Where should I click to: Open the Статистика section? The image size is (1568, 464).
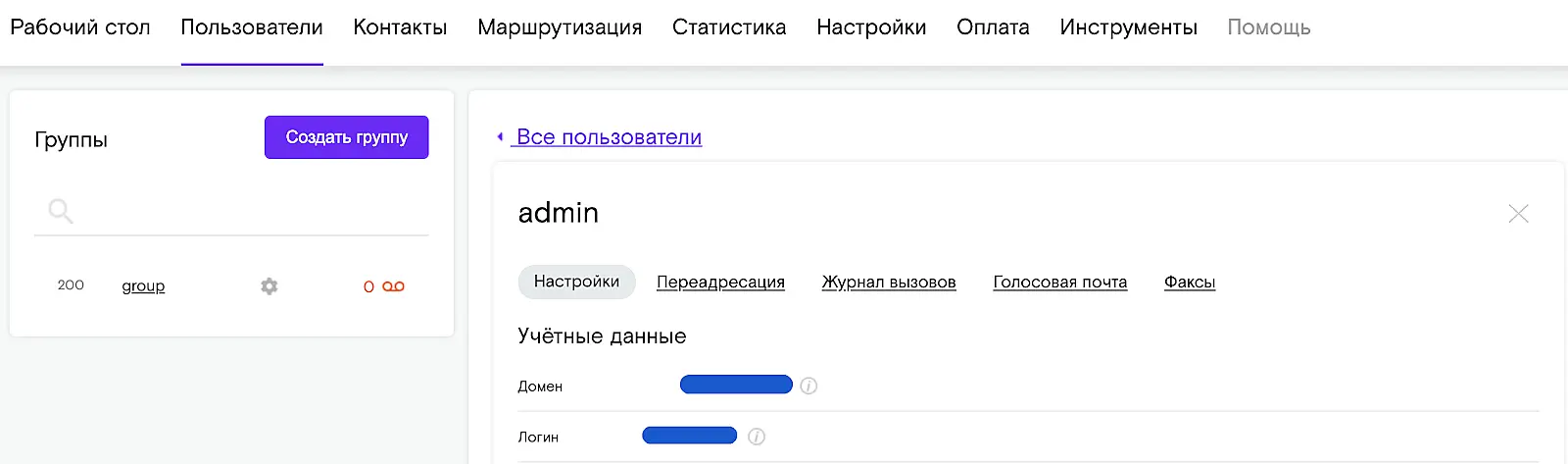pyautogui.click(x=729, y=27)
